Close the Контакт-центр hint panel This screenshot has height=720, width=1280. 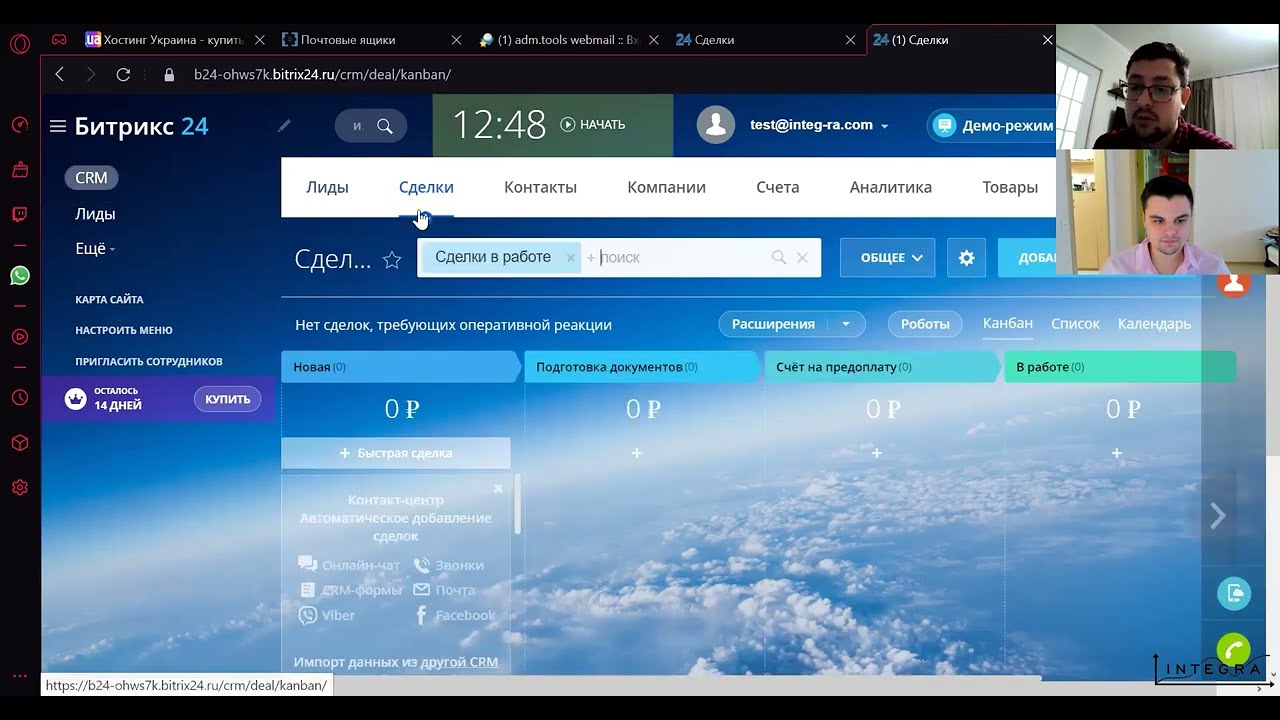[498, 489]
